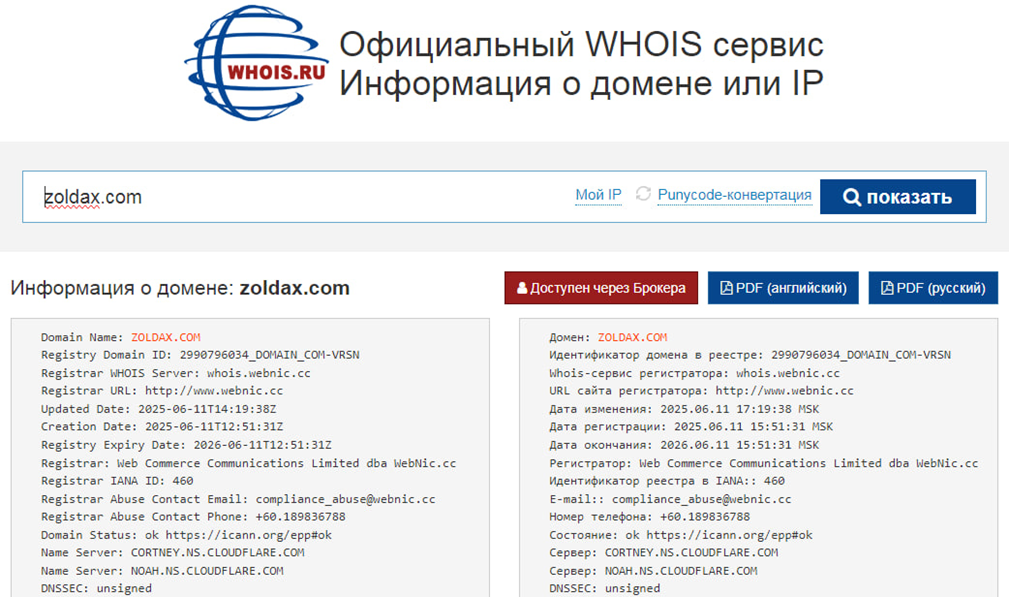Click the ZOLDAX.COM value after Domain Name

point(166,337)
